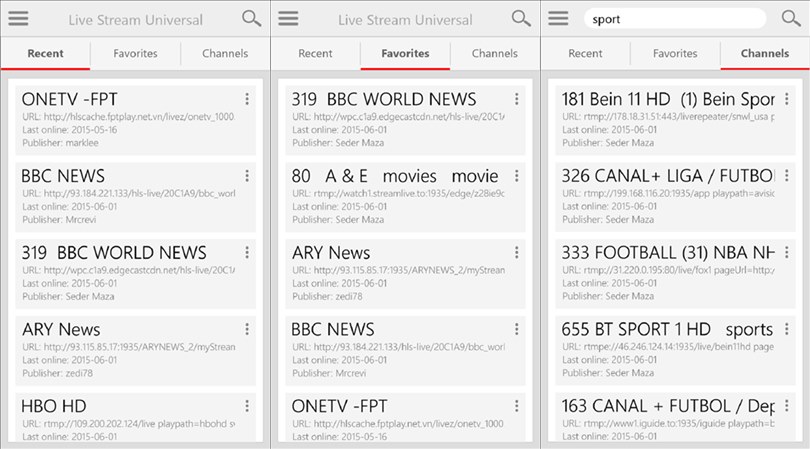
Task: Click URL line of 80 A & E movies
Action: click(x=398, y=193)
